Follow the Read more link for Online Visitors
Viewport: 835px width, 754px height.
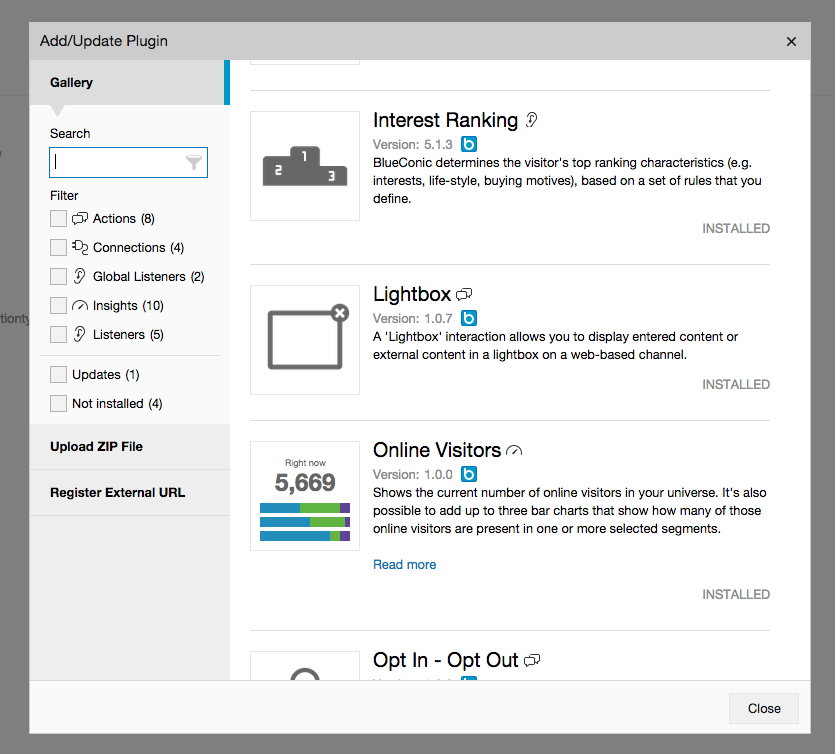click(404, 565)
